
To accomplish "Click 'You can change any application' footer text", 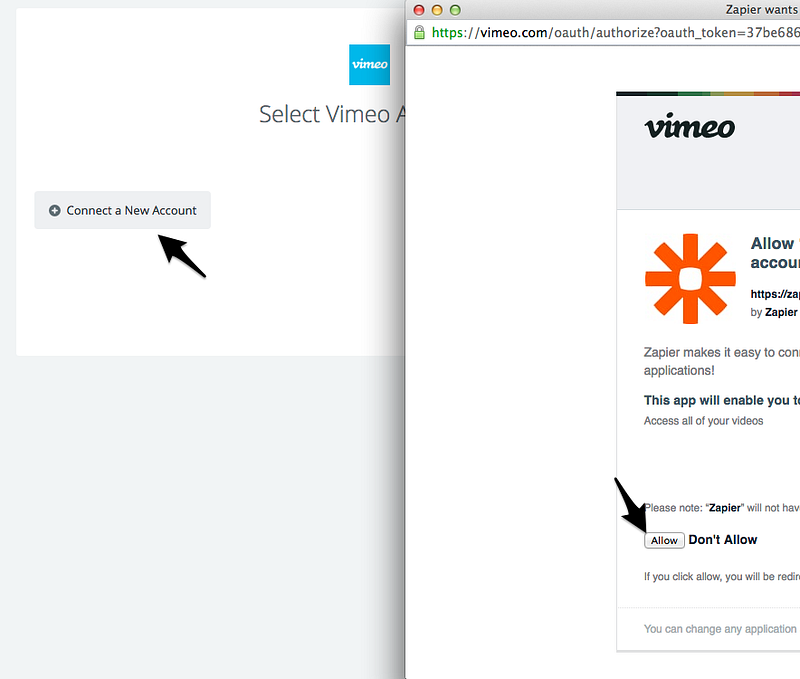I will [x=720, y=629].
